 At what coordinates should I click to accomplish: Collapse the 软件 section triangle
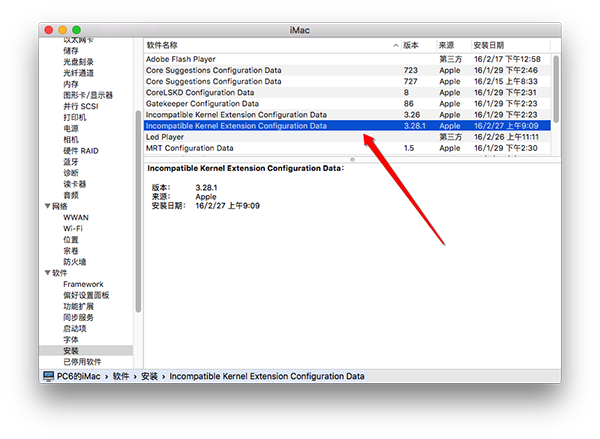[47, 273]
